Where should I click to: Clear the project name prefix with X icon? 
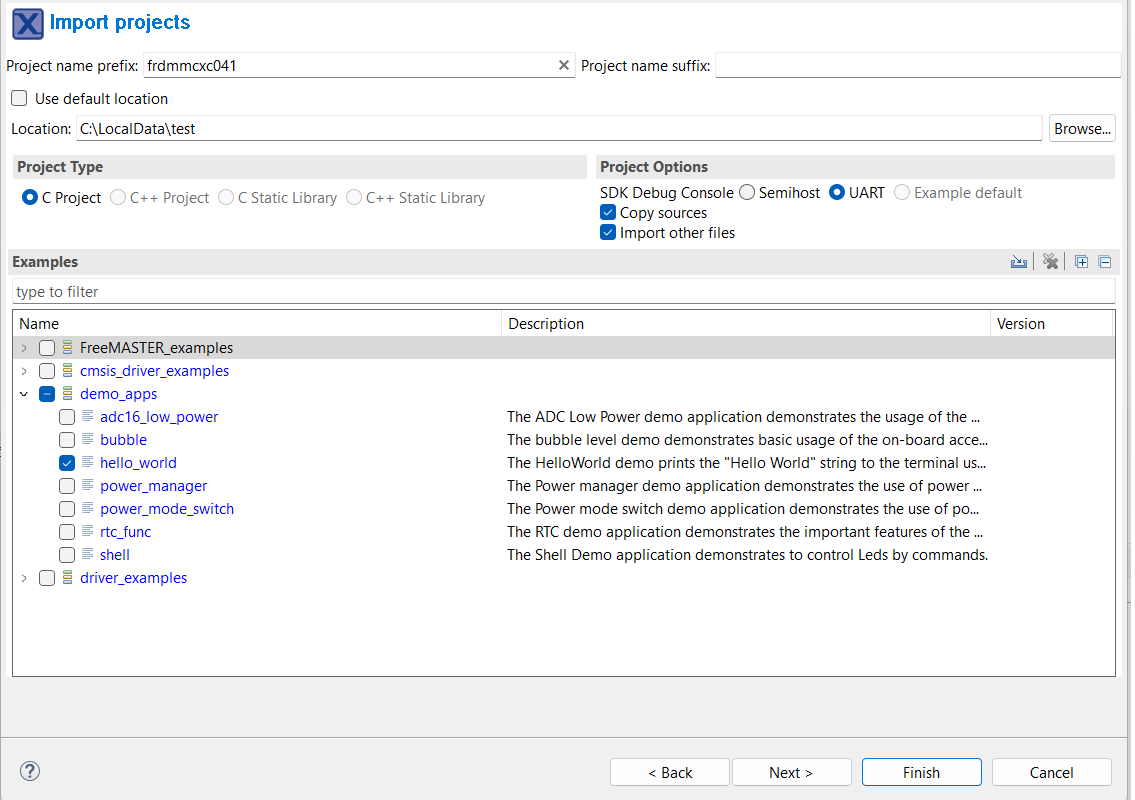pos(564,66)
